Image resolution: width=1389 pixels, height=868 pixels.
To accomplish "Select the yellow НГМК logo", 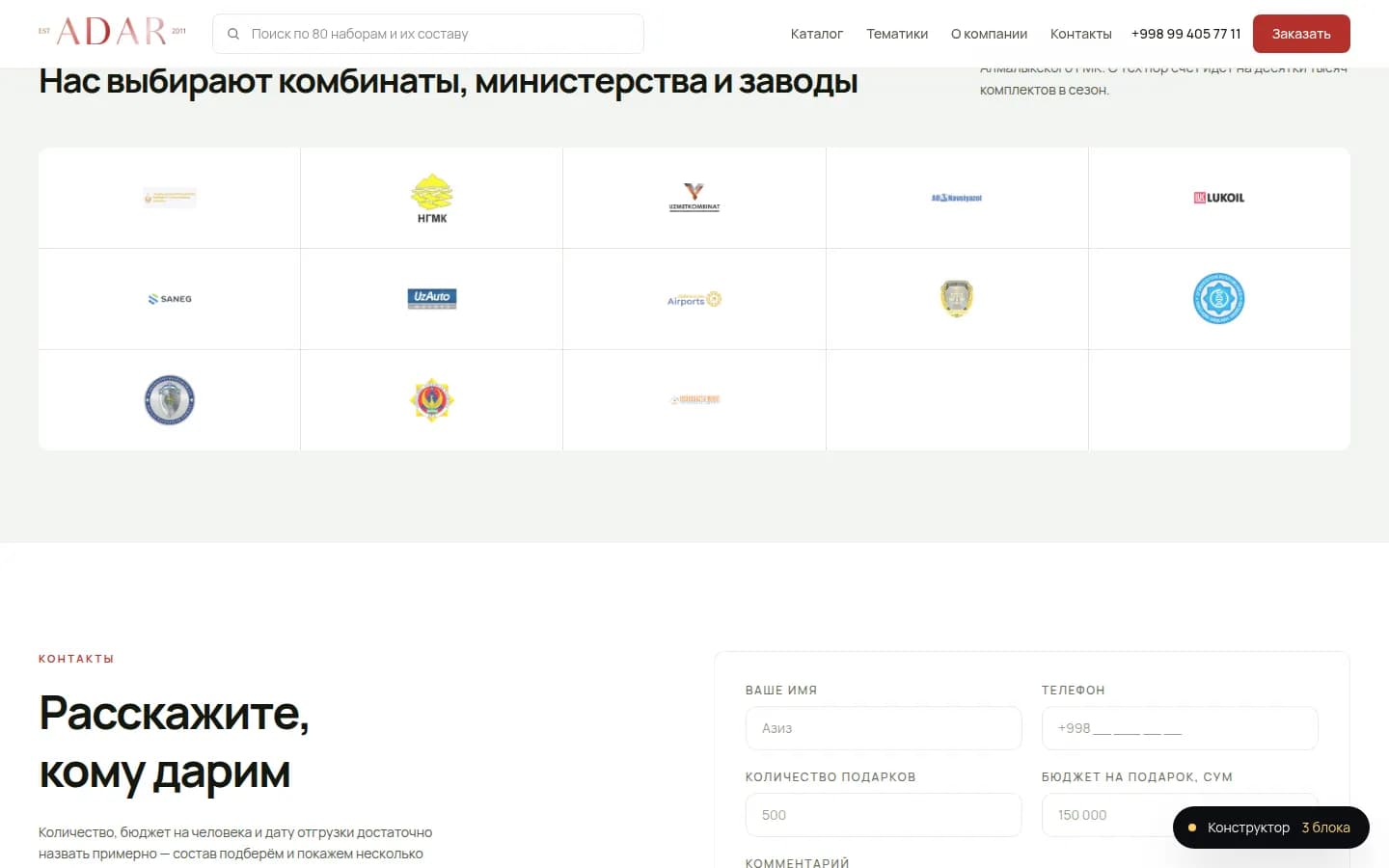I will tap(432, 198).
